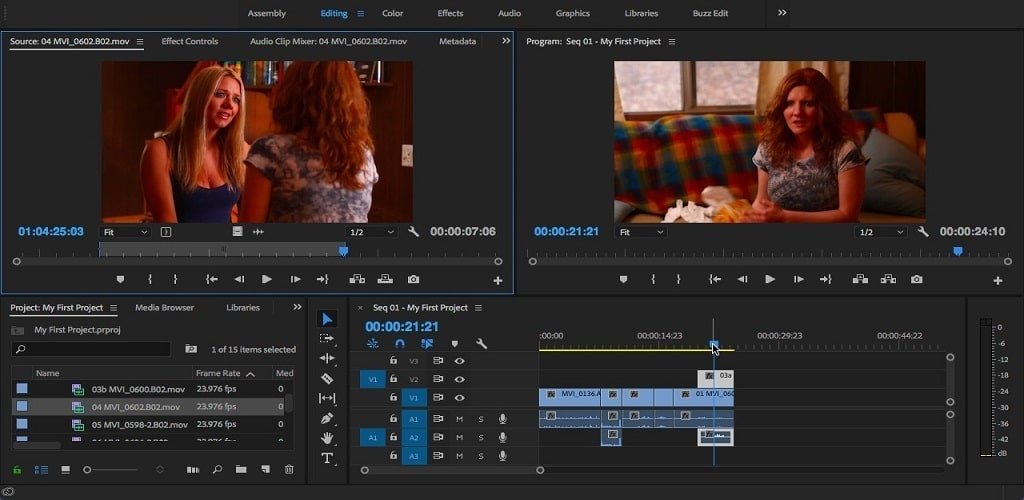Open Source monitor button editor plus
Screen dimensions: 1024x500
coord(498,281)
